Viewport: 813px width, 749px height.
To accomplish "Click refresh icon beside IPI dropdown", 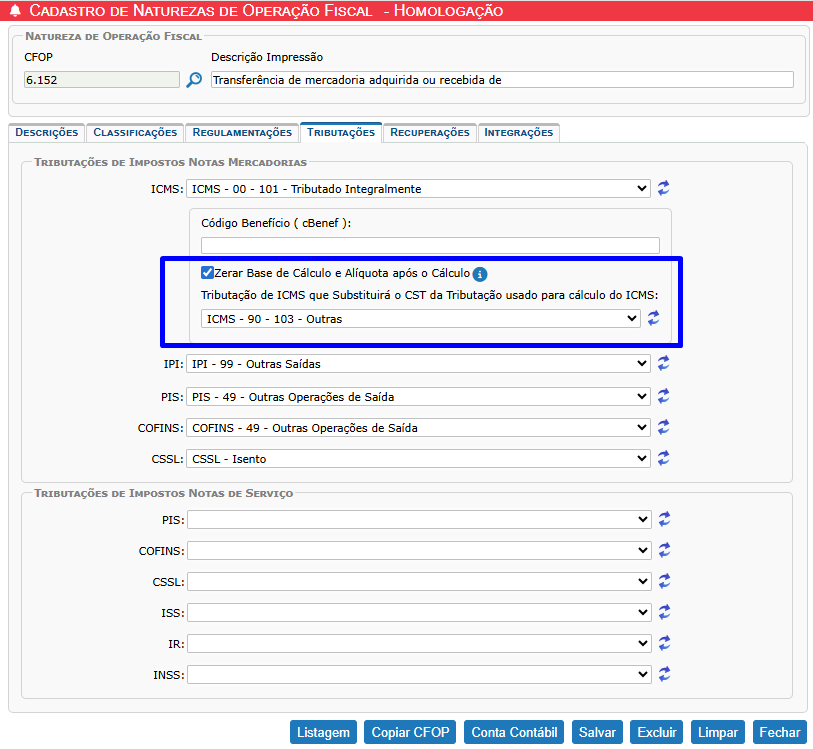I will click(664, 364).
